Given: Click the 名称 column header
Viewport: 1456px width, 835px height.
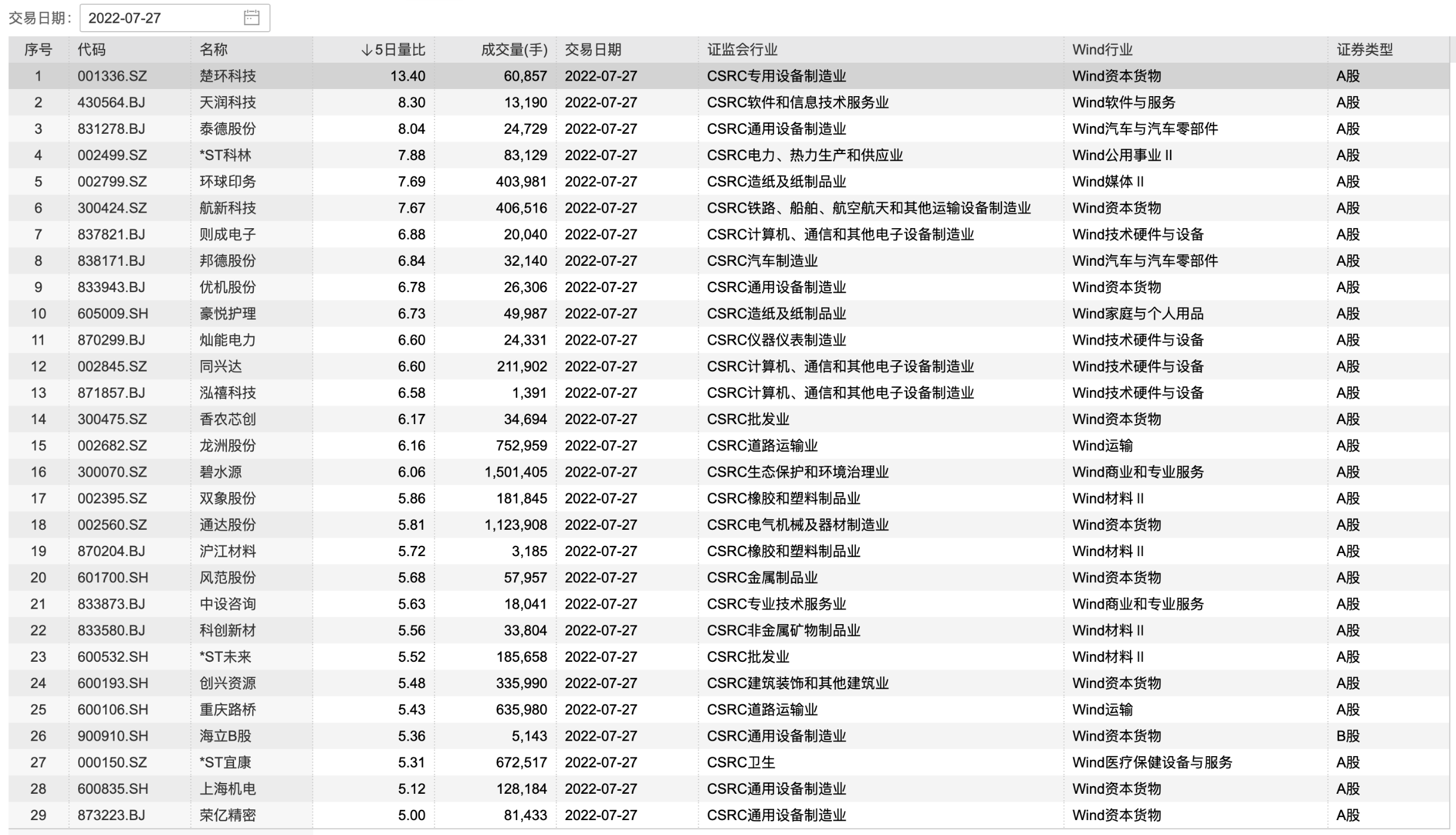Looking at the screenshot, I should click(214, 50).
